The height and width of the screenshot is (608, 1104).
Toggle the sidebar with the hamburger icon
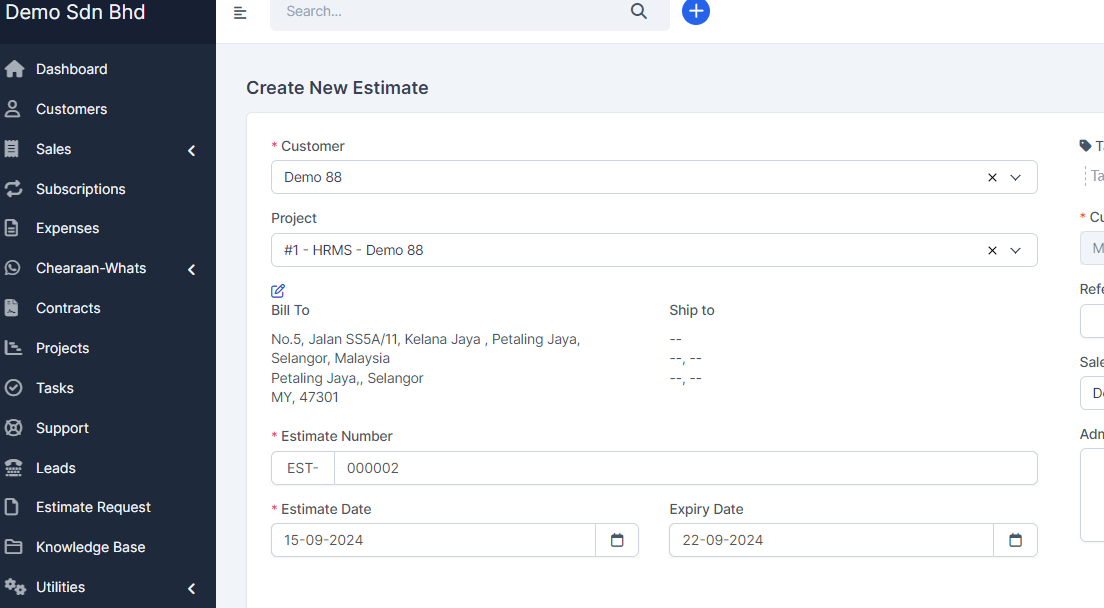[x=240, y=12]
